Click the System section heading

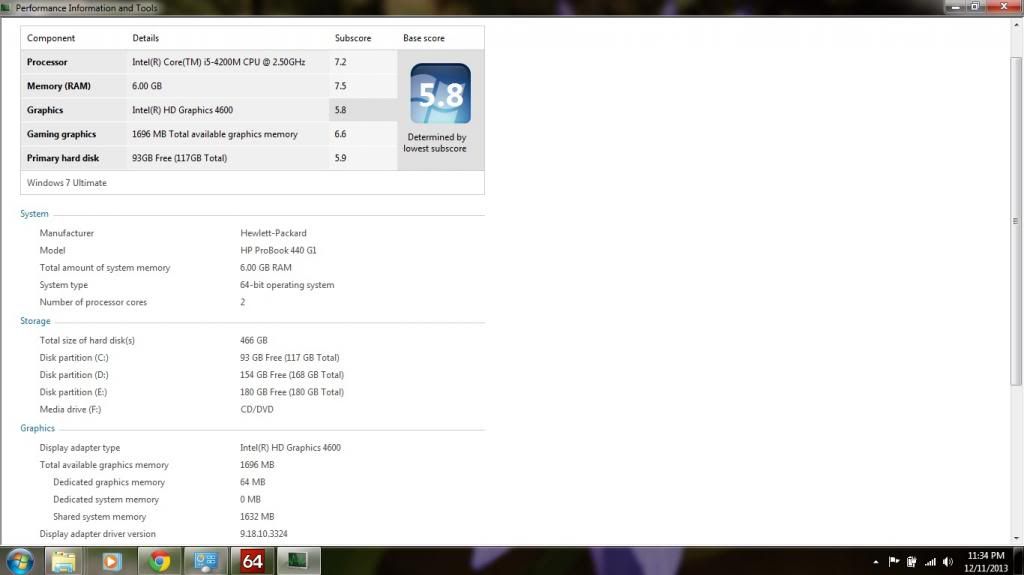(x=34, y=214)
